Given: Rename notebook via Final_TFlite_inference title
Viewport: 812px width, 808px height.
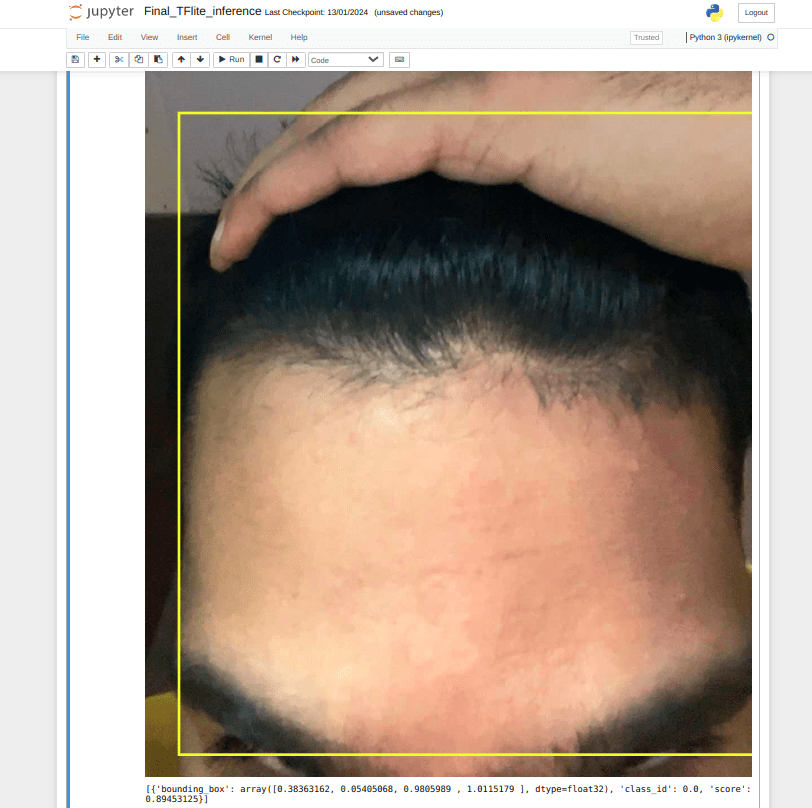Looking at the screenshot, I should click(203, 12).
